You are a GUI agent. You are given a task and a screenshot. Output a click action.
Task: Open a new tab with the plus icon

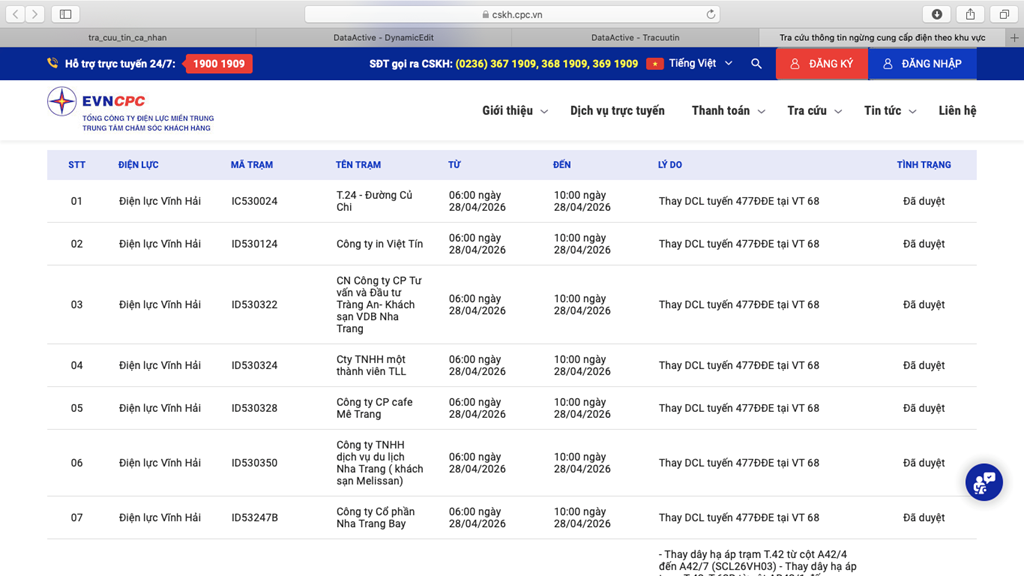(1013, 38)
